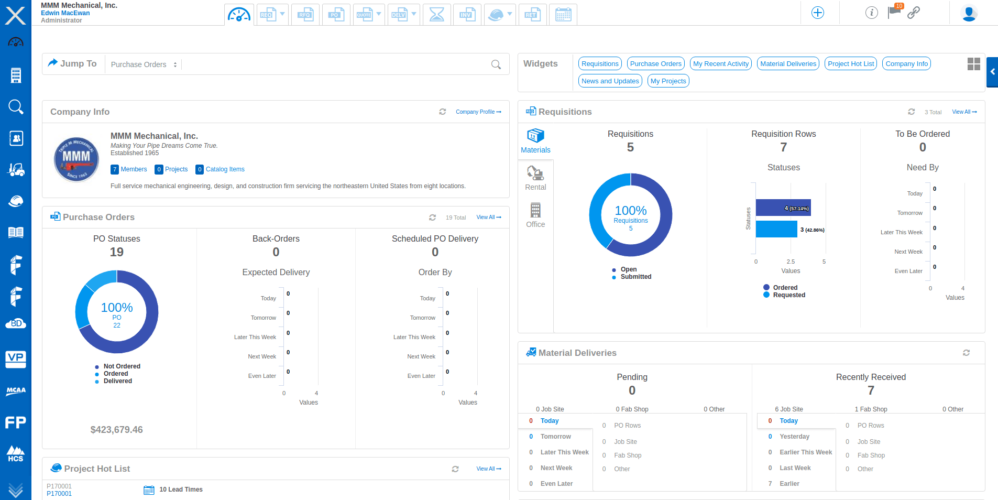Screen dimensions: 998x500
Task: Click the hourglass icon in top toolbar
Action: click(436, 14)
